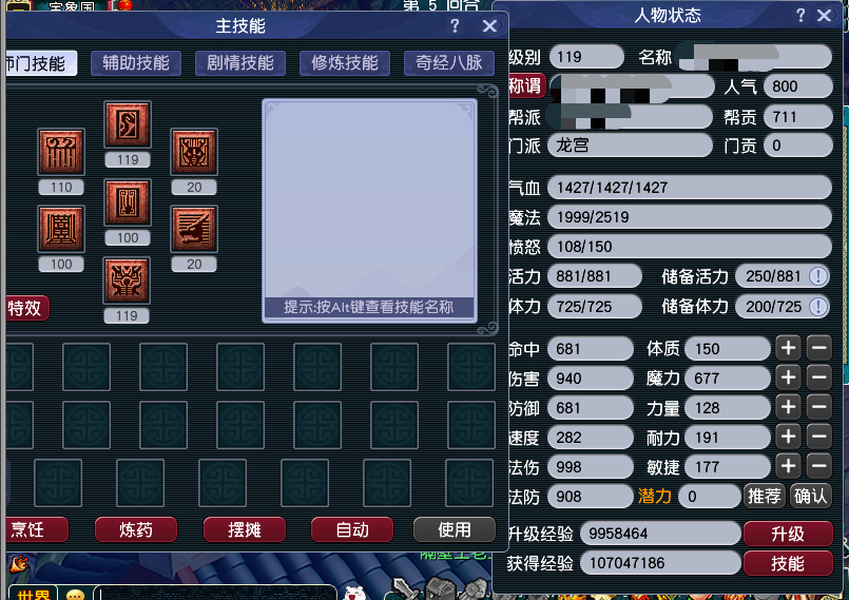Open the 奇经八脉 tab
Image resolution: width=849 pixels, height=600 pixels.
click(x=449, y=63)
